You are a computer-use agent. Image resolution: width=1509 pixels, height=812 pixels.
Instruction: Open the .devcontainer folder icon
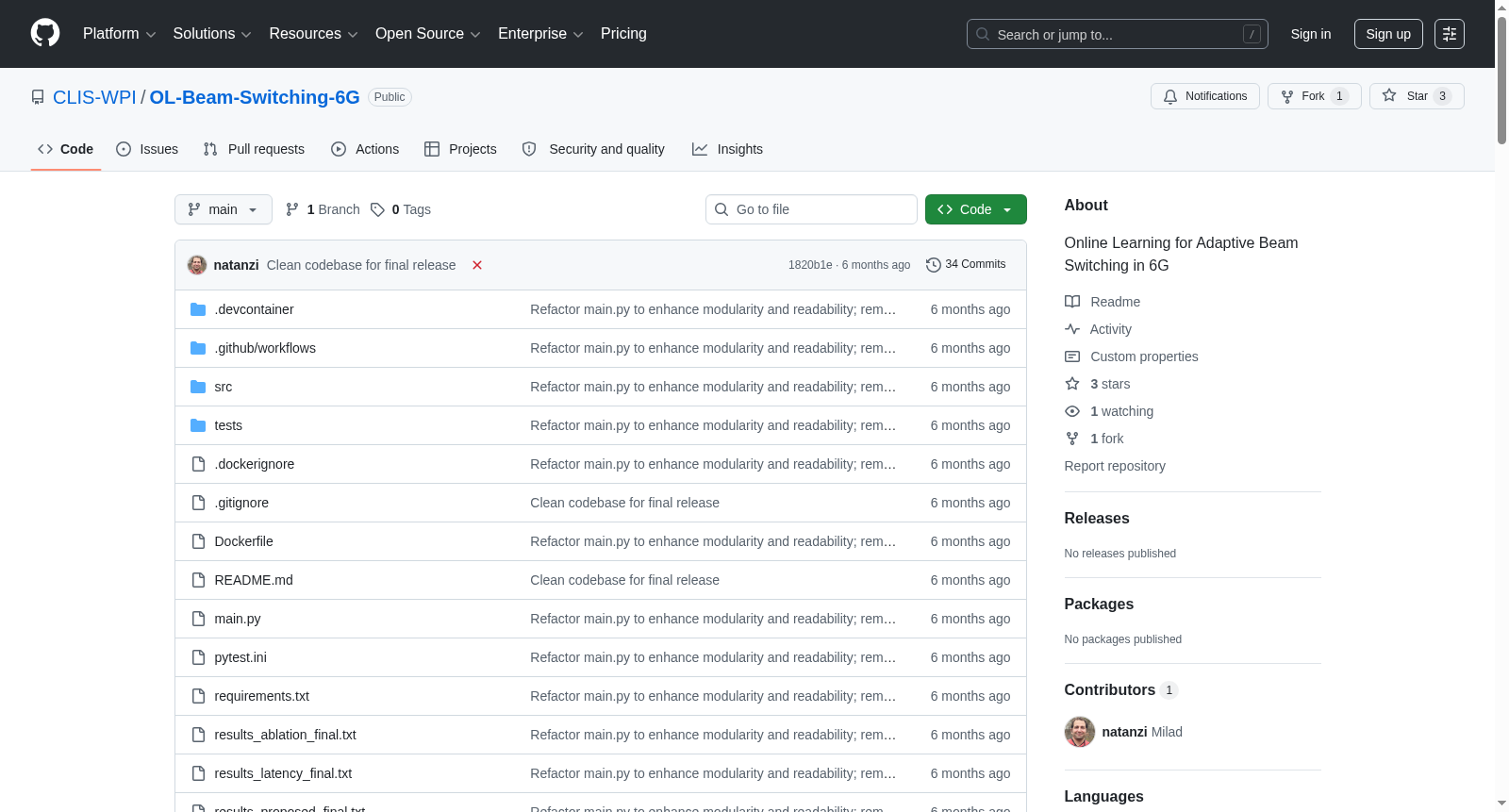198,309
